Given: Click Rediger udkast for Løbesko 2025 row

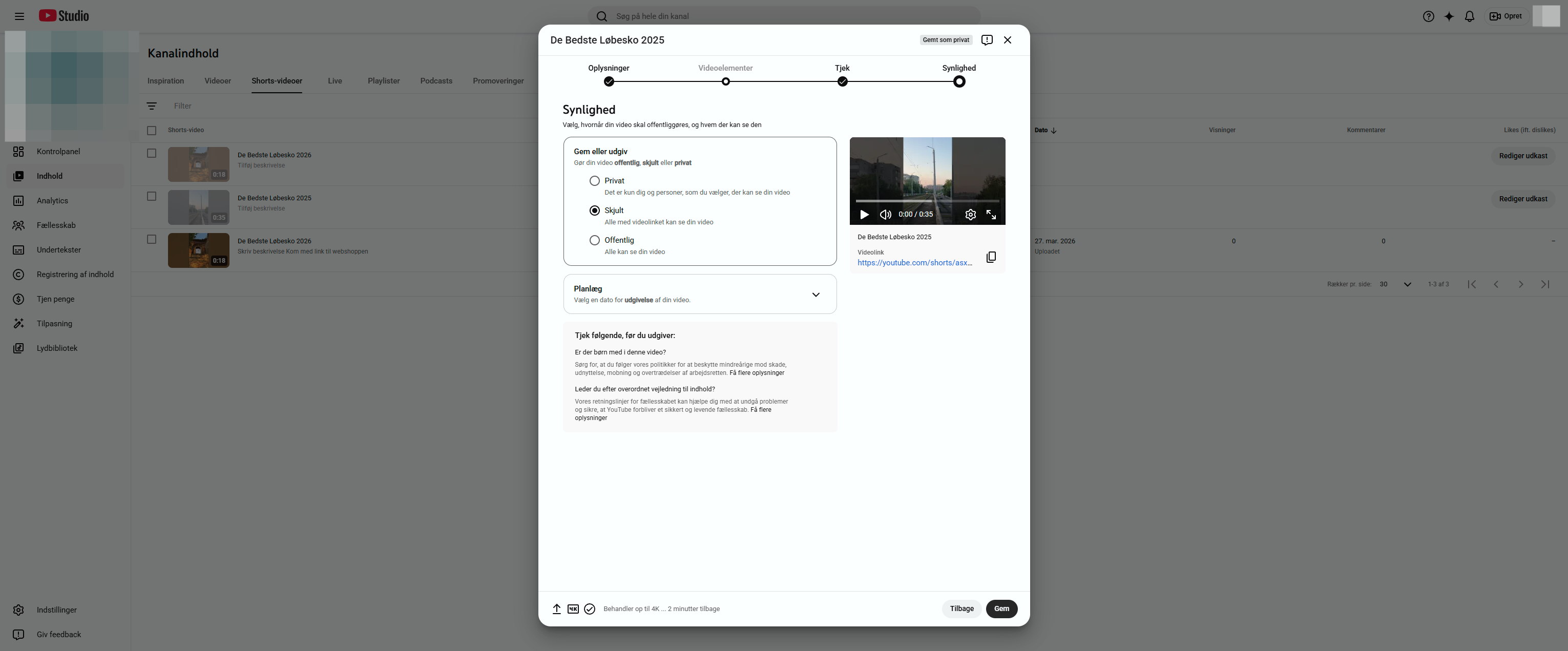Looking at the screenshot, I should point(1523,199).
